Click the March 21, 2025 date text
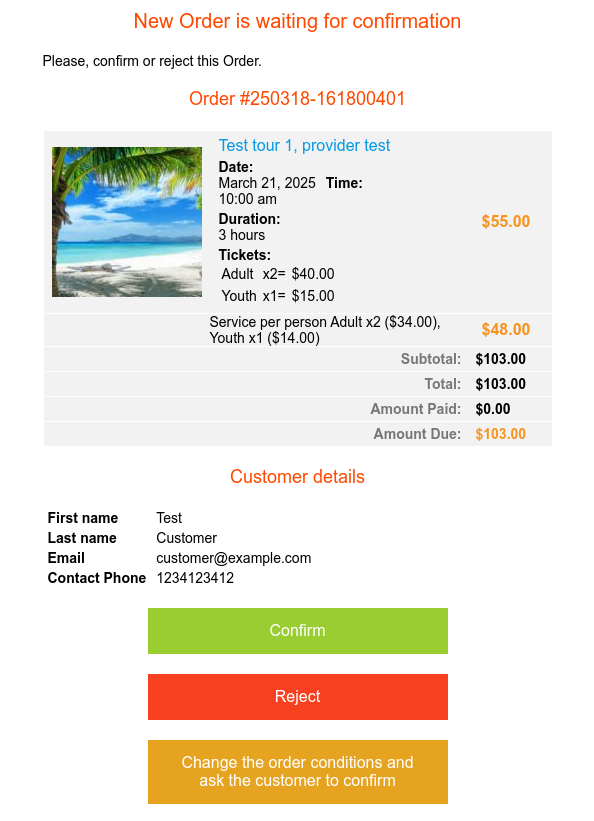Screen dimensions: 594x821 [267, 183]
